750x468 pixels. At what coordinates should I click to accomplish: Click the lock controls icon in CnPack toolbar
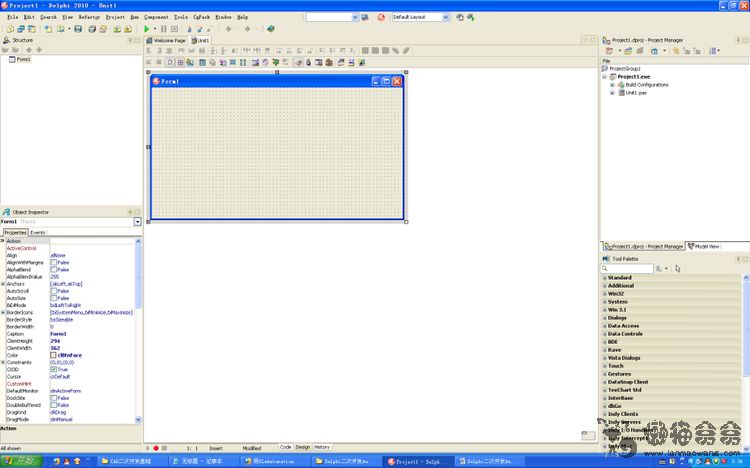(309, 63)
